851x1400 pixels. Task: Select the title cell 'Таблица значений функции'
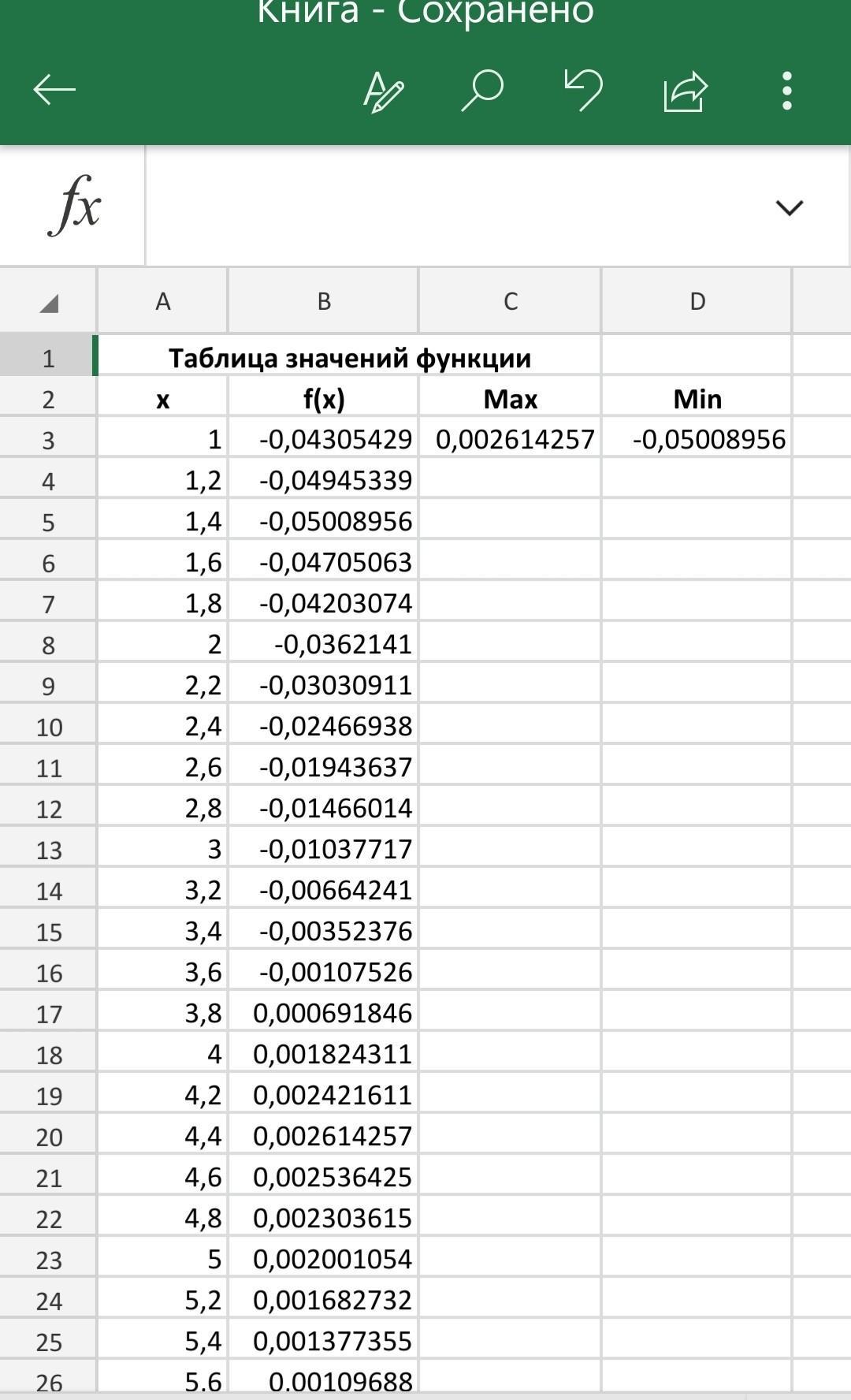coord(349,358)
